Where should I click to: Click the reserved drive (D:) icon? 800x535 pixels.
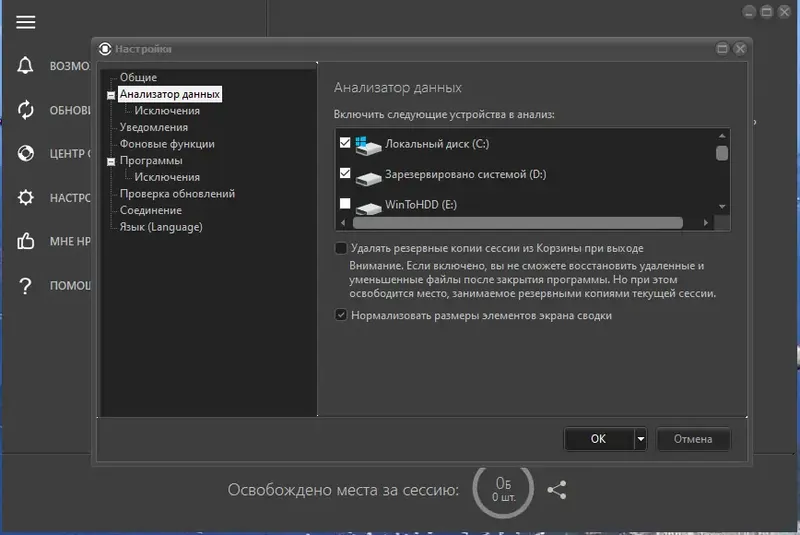click(x=368, y=178)
